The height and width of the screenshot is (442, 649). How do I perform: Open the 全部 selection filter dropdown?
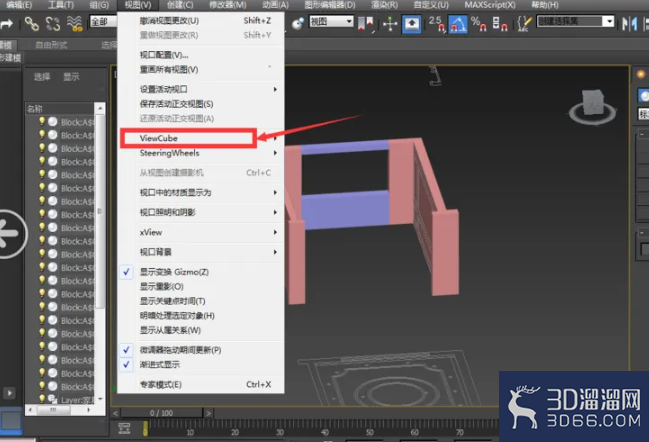[x=103, y=22]
